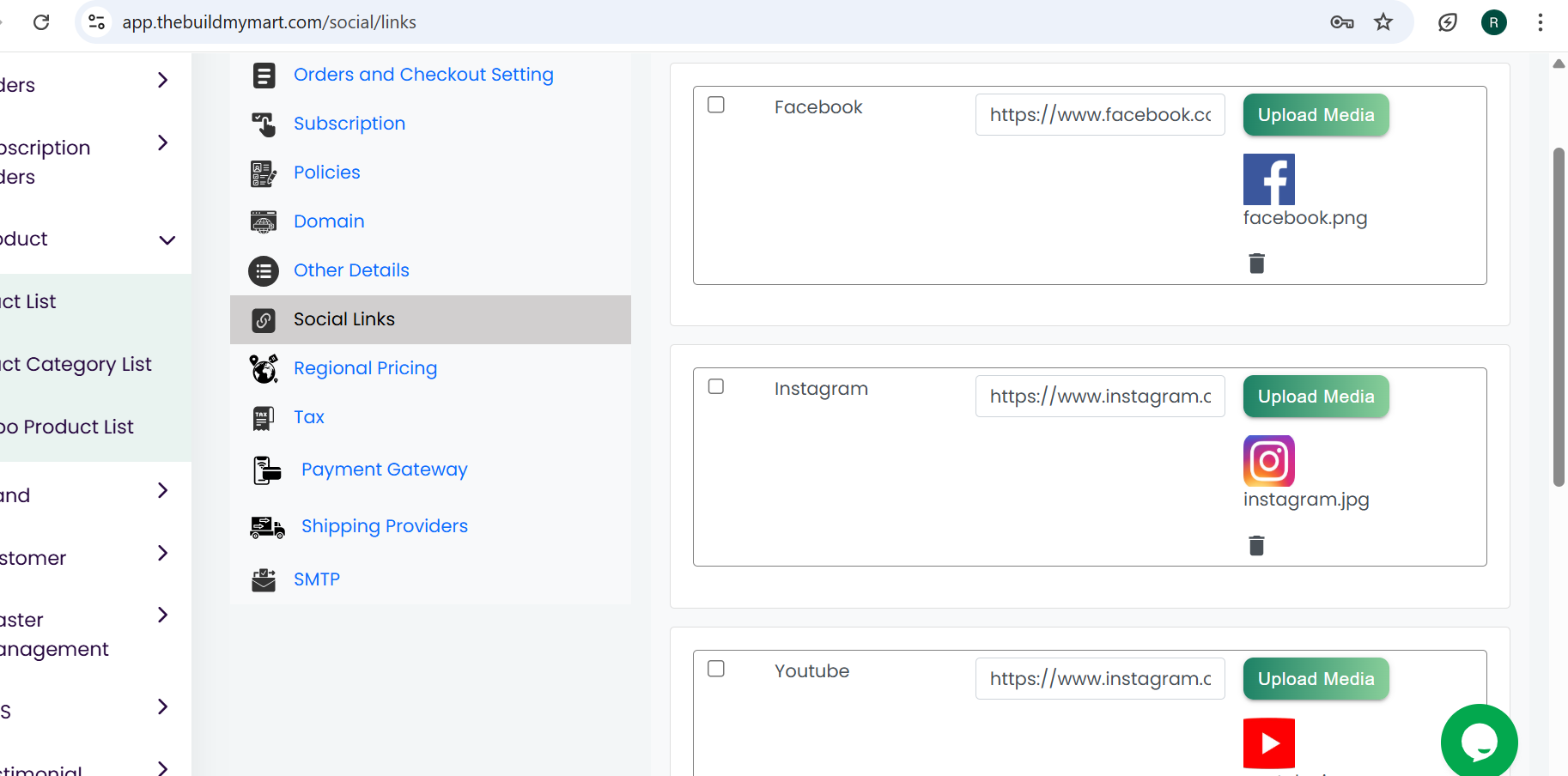Image resolution: width=1568 pixels, height=776 pixels.
Task: Open the Policies link
Action: (x=327, y=173)
